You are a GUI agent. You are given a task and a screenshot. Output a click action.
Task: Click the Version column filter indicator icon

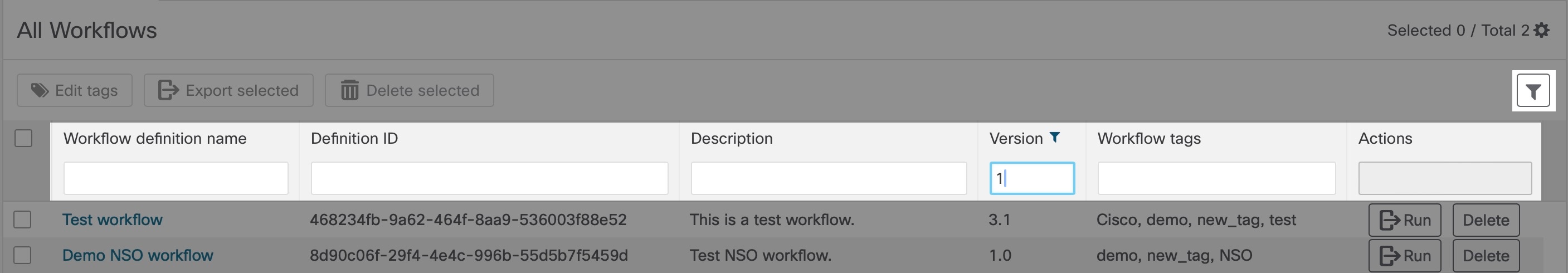(1055, 138)
